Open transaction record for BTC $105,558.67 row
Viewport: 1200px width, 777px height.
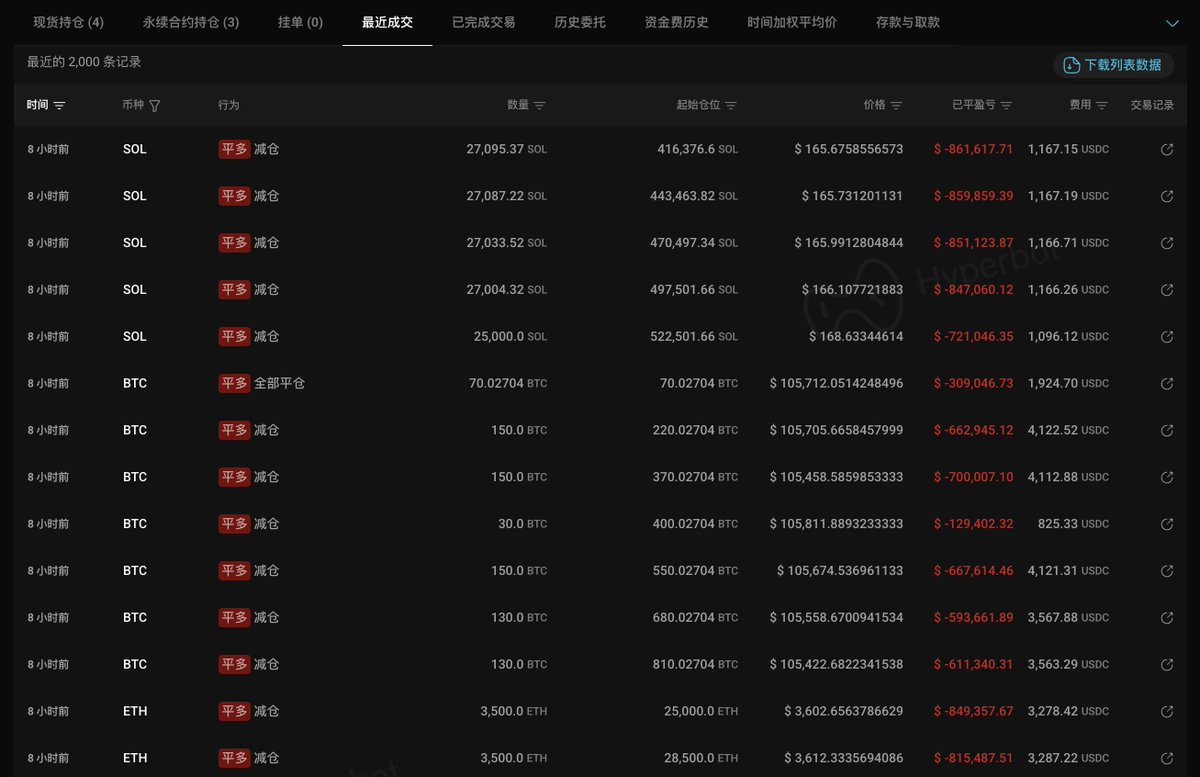coord(1166,618)
